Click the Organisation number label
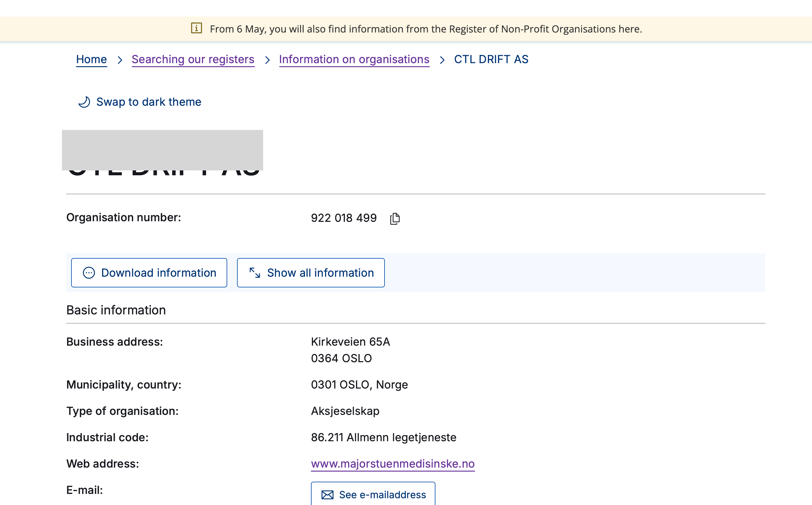Viewport: 812px width, 505px height. tap(124, 218)
